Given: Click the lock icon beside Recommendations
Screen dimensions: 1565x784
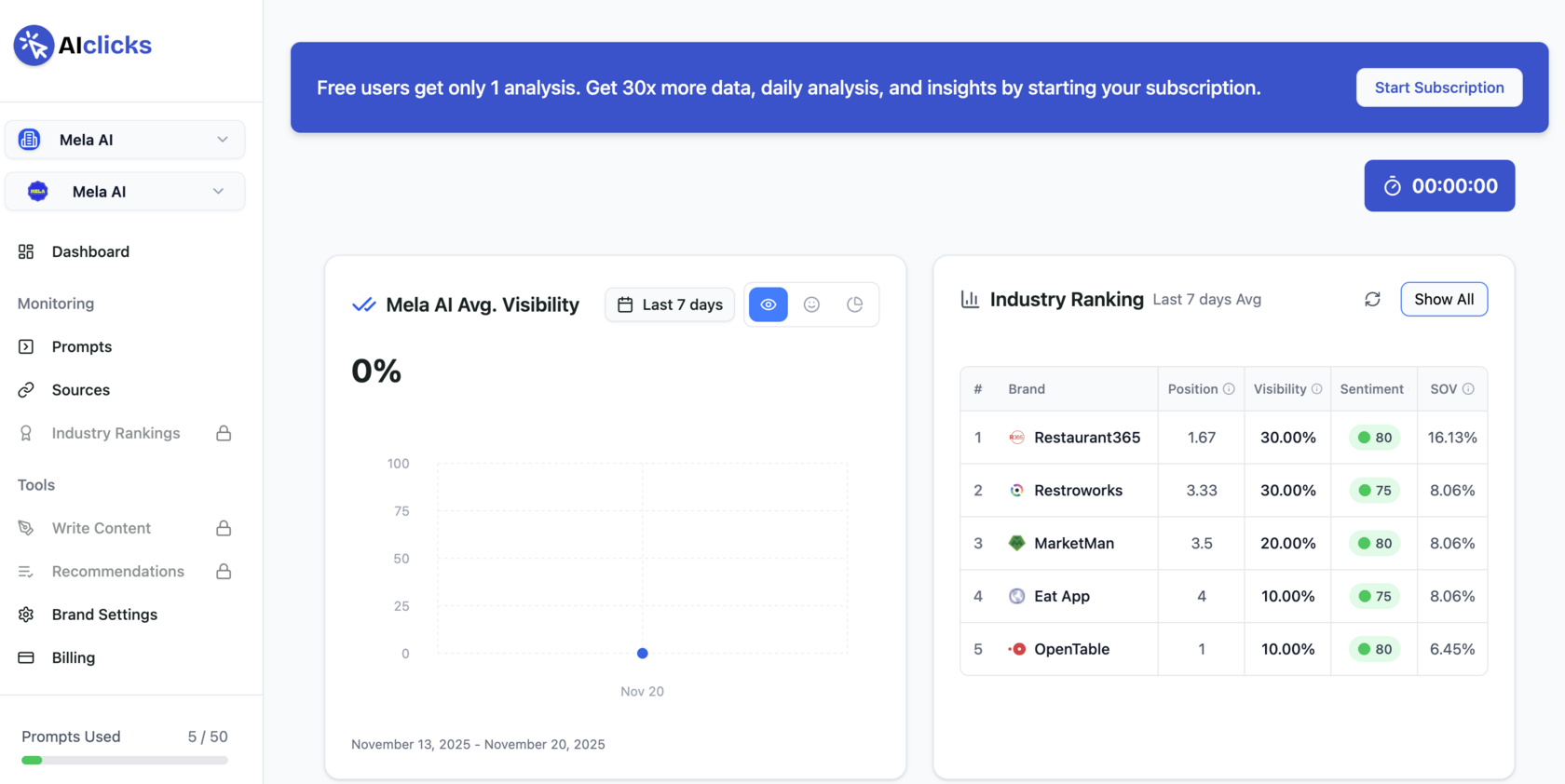Looking at the screenshot, I should click(x=224, y=572).
